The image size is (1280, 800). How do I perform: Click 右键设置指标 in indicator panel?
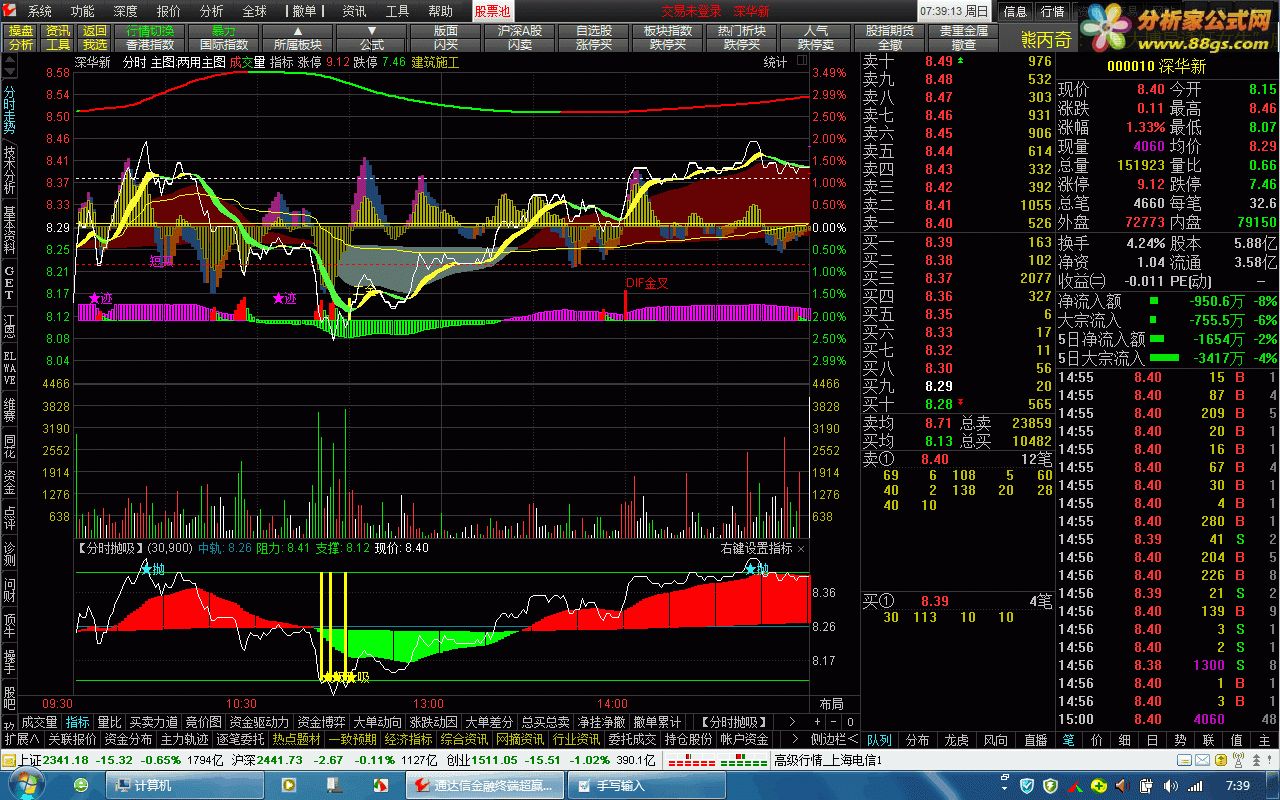(756, 549)
